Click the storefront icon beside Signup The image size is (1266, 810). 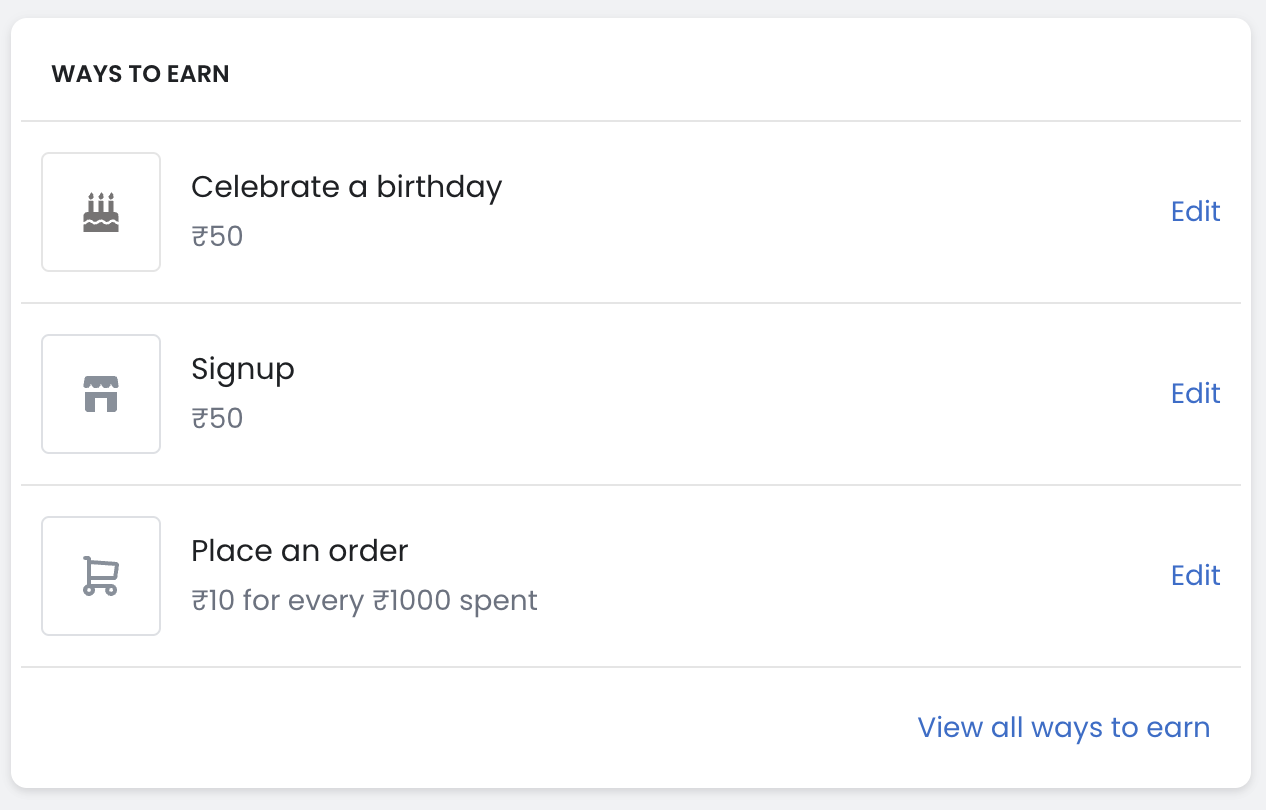click(101, 394)
